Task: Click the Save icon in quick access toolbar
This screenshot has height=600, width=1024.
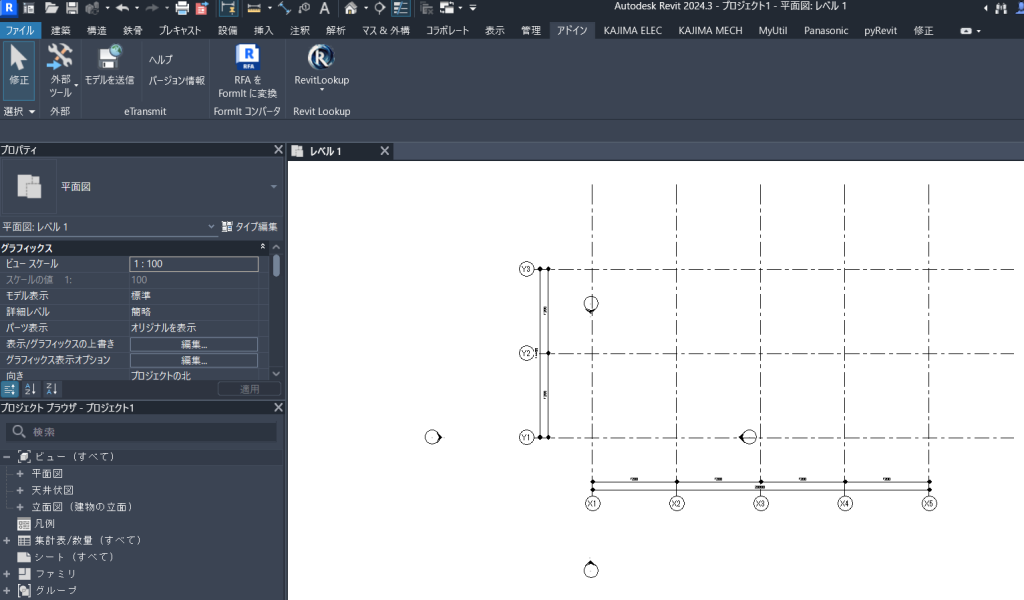Action: coord(72,8)
